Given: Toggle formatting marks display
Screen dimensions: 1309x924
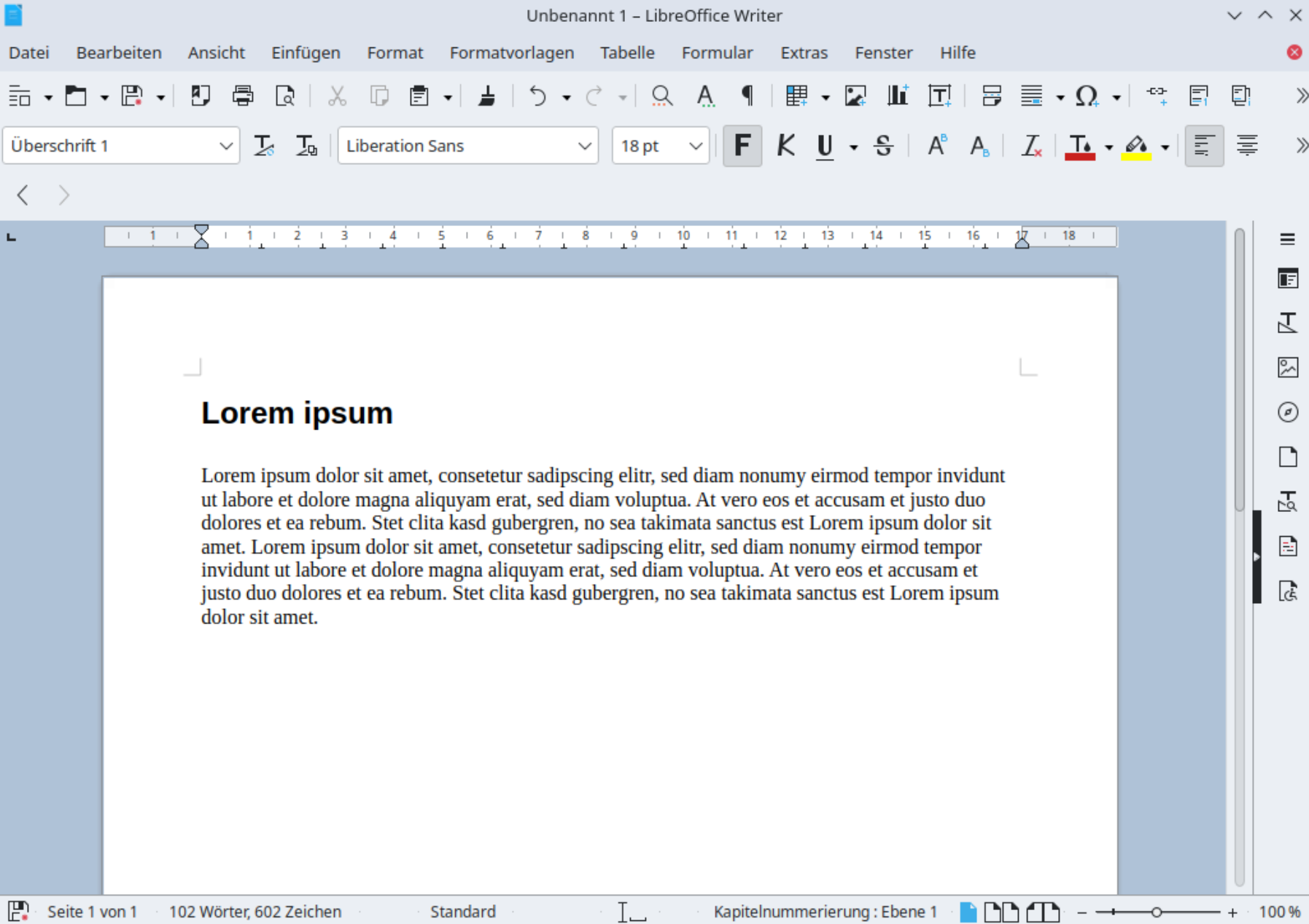Looking at the screenshot, I should 747,96.
